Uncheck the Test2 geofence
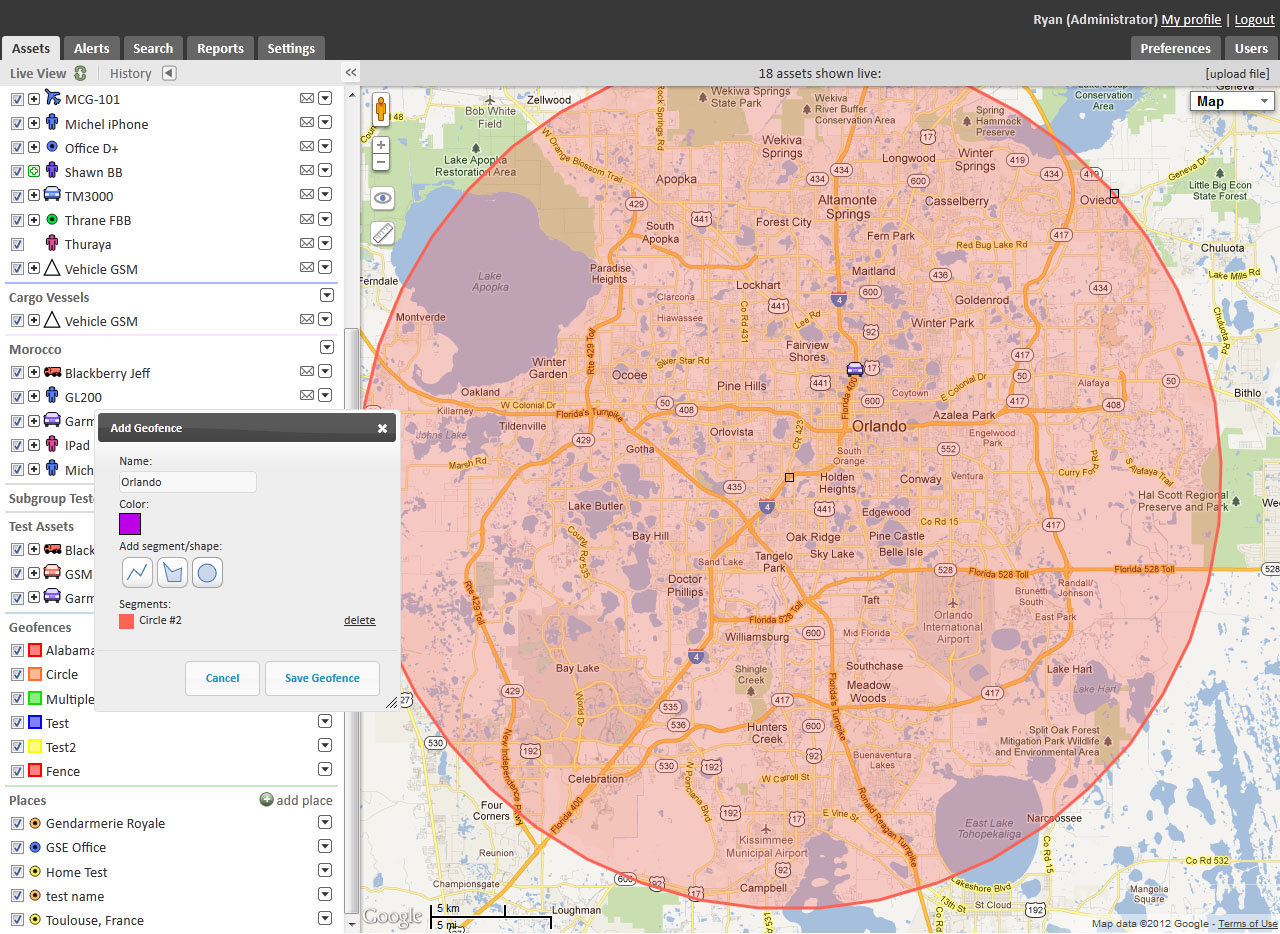 [16, 747]
